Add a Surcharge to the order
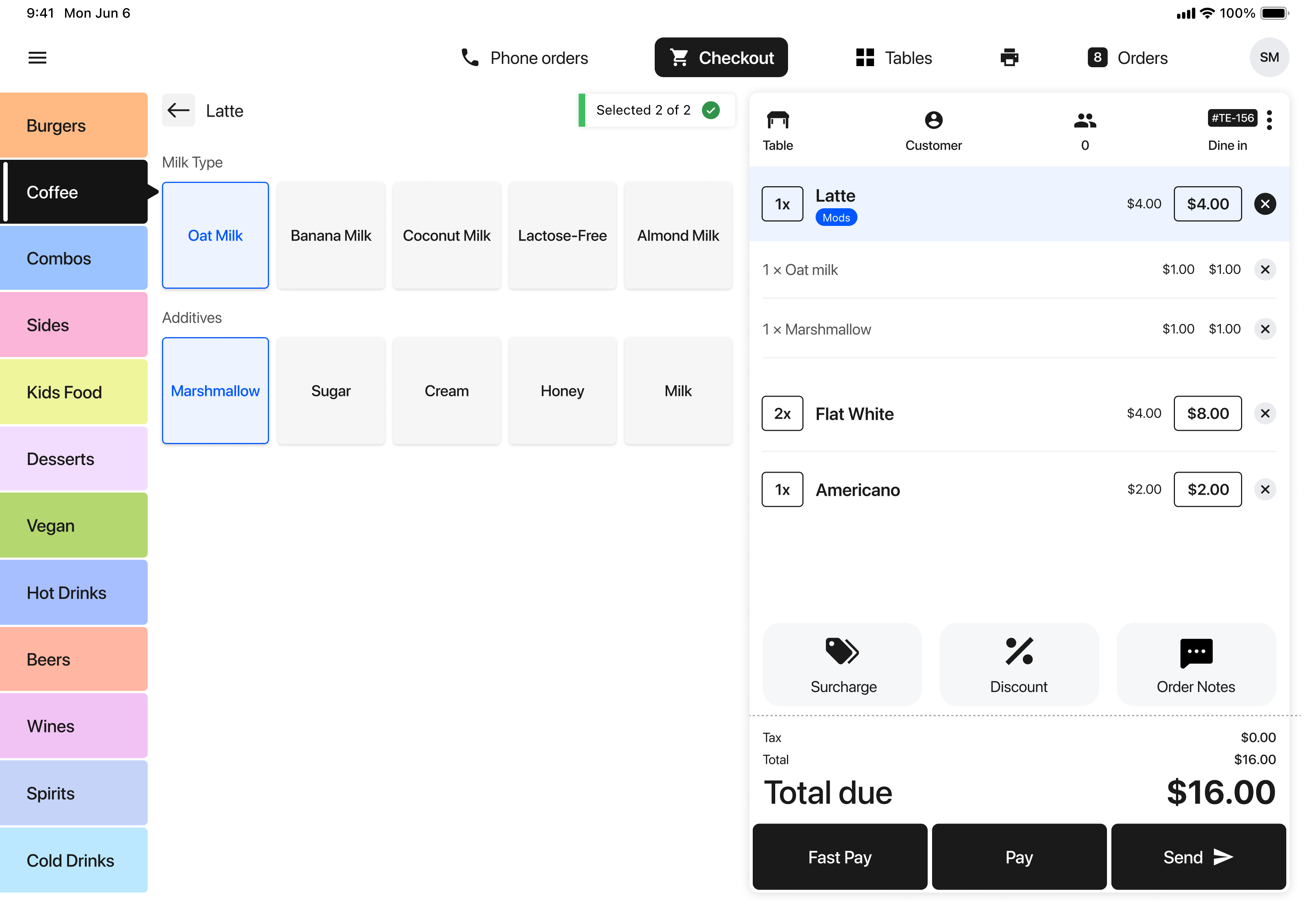 pos(842,664)
